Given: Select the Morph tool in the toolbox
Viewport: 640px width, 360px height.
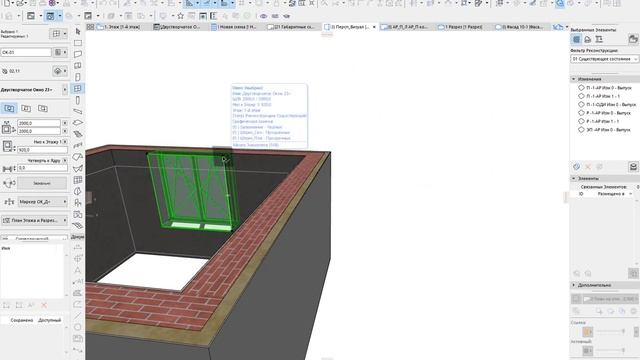Looking at the screenshot, I should coord(78,191).
